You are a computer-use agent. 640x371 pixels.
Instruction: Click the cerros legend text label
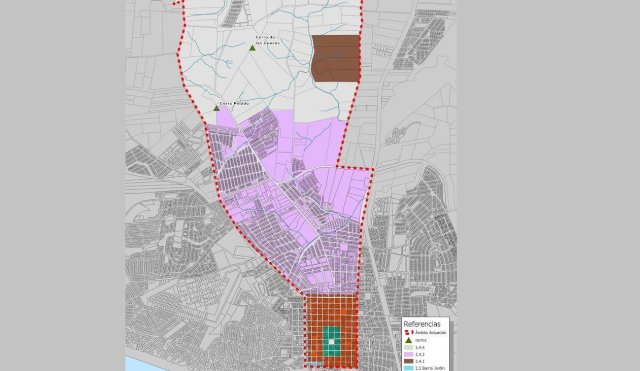(421, 340)
